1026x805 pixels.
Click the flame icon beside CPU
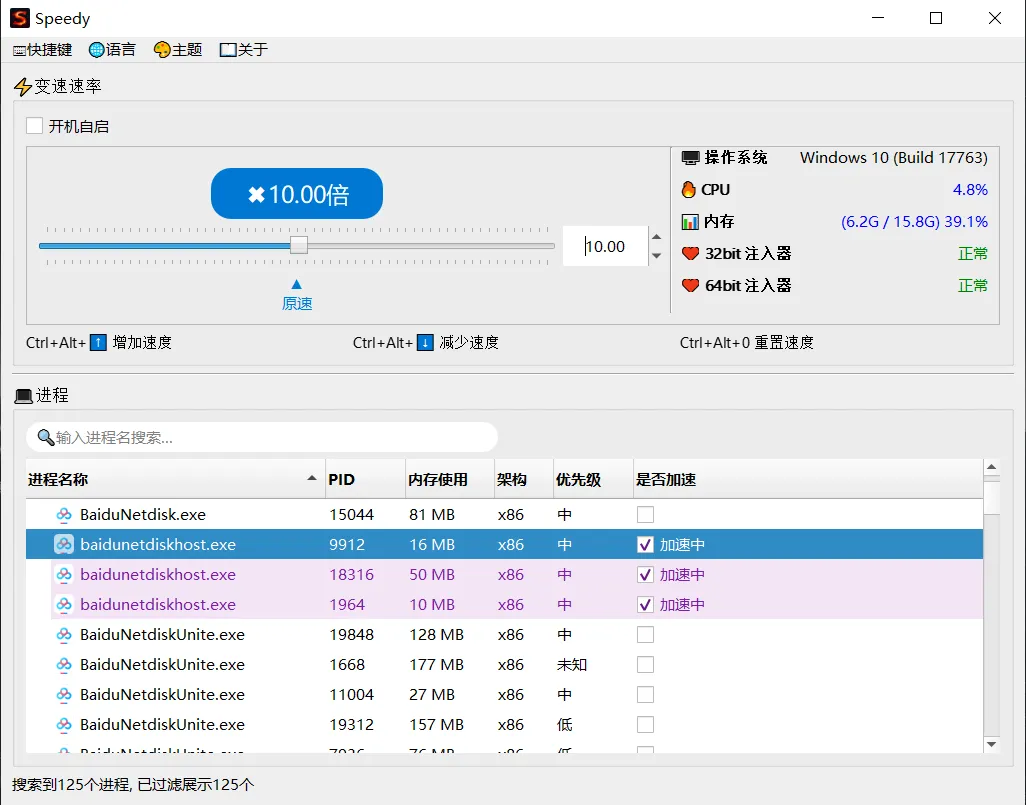688,190
